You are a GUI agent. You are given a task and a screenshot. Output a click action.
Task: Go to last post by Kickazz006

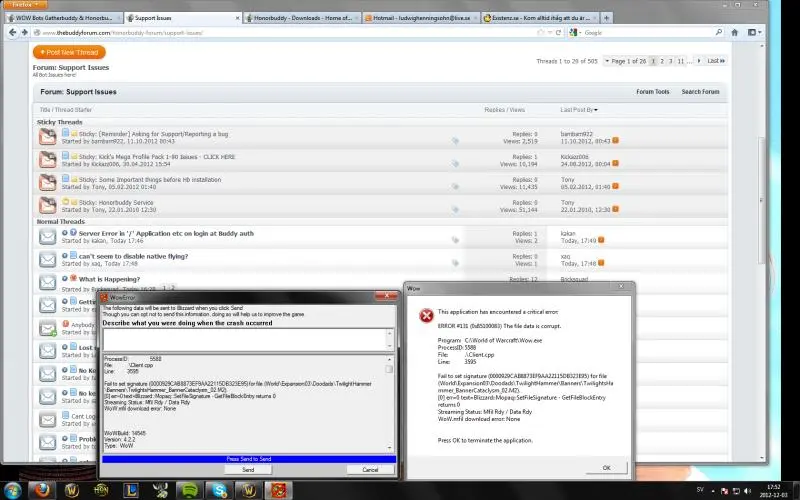coord(615,164)
